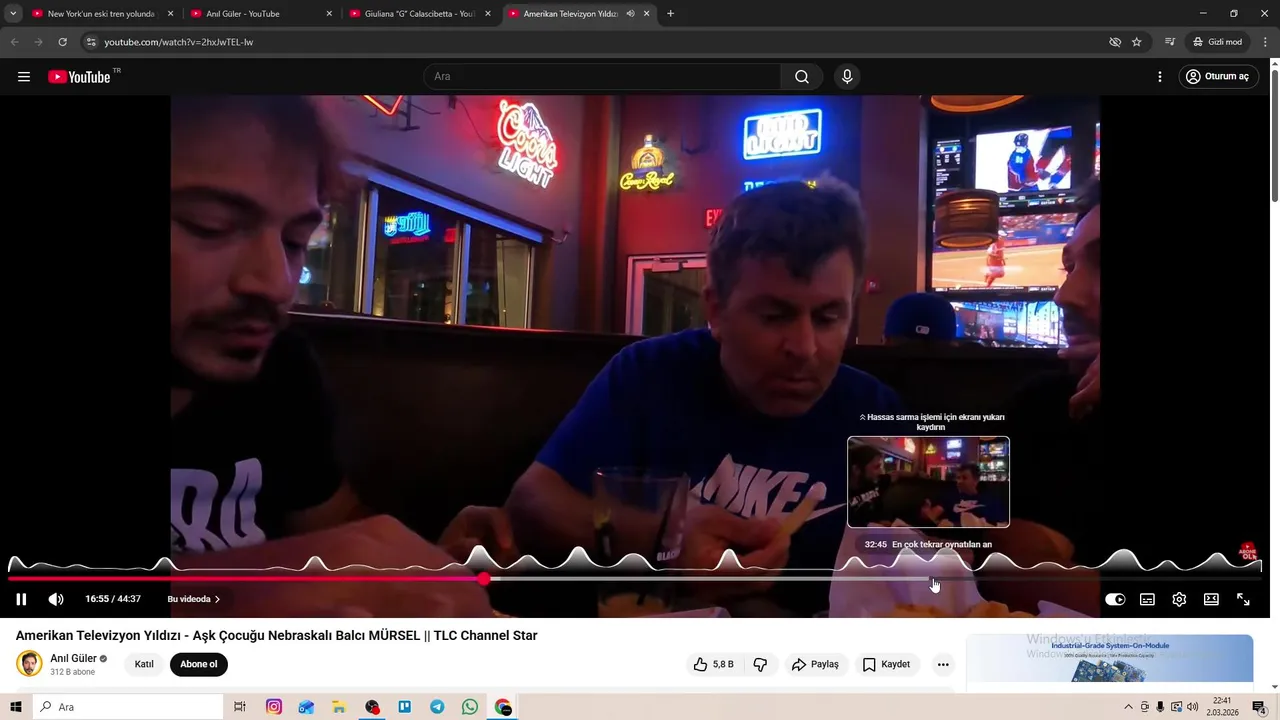This screenshot has width=1280, height=720.
Task: Bookmark this page with star icon
Action: point(1137,42)
